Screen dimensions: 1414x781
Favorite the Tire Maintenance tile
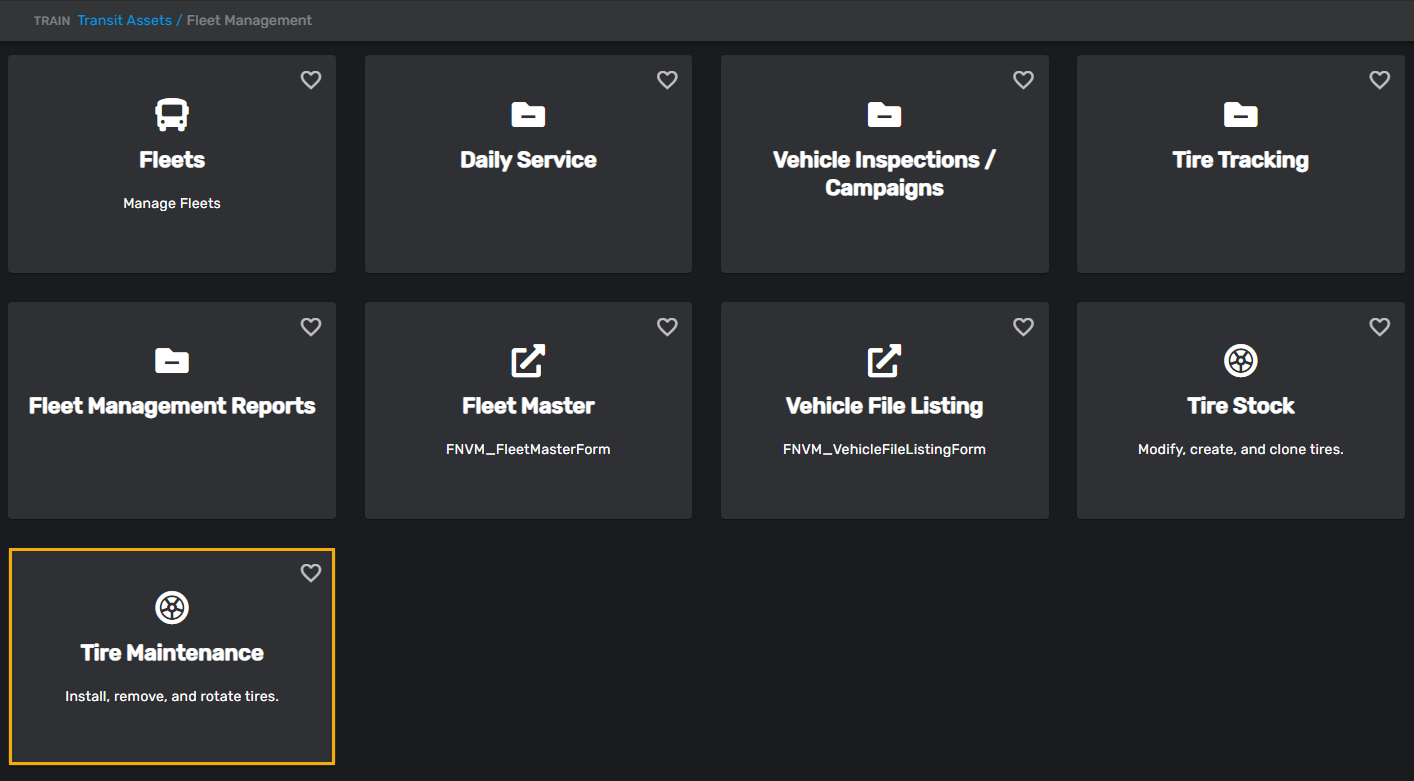tap(311, 573)
